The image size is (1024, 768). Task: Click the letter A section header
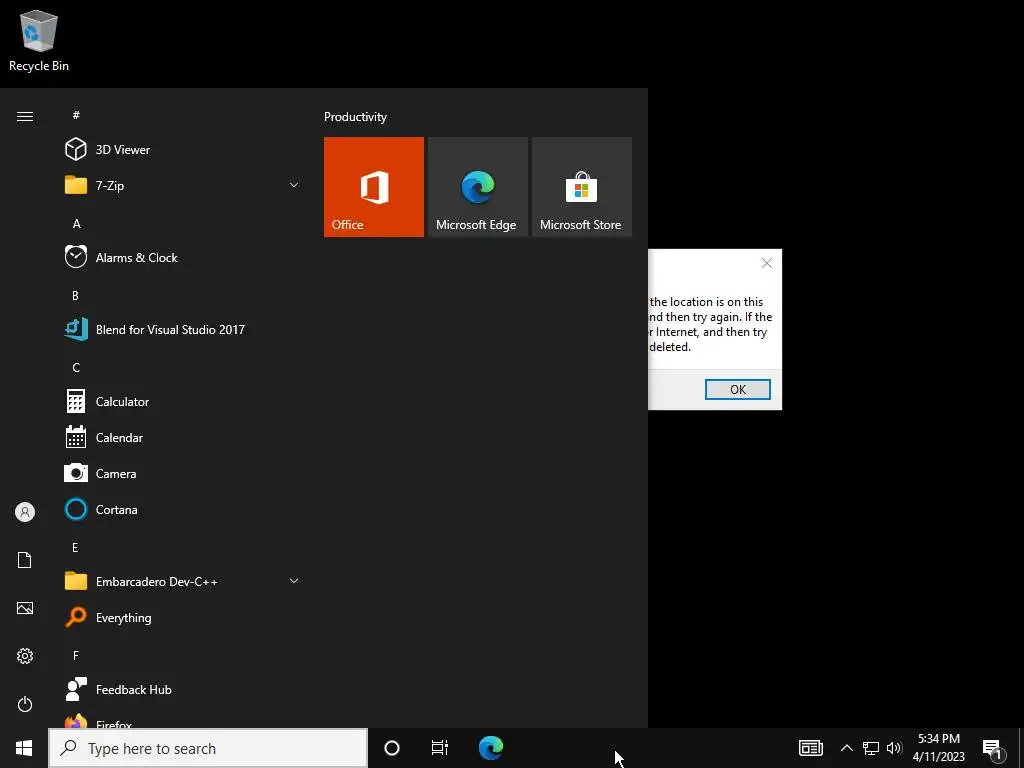coord(76,223)
